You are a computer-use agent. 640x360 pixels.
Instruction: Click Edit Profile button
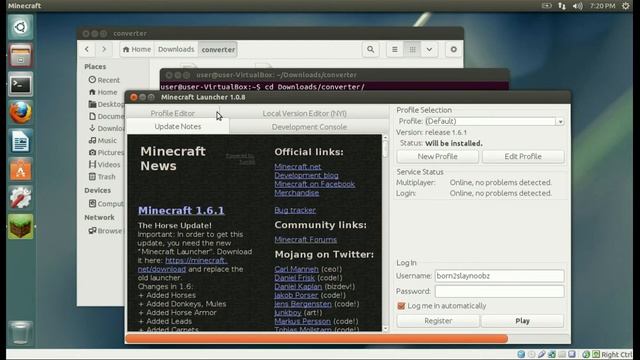pyautogui.click(x=523, y=156)
